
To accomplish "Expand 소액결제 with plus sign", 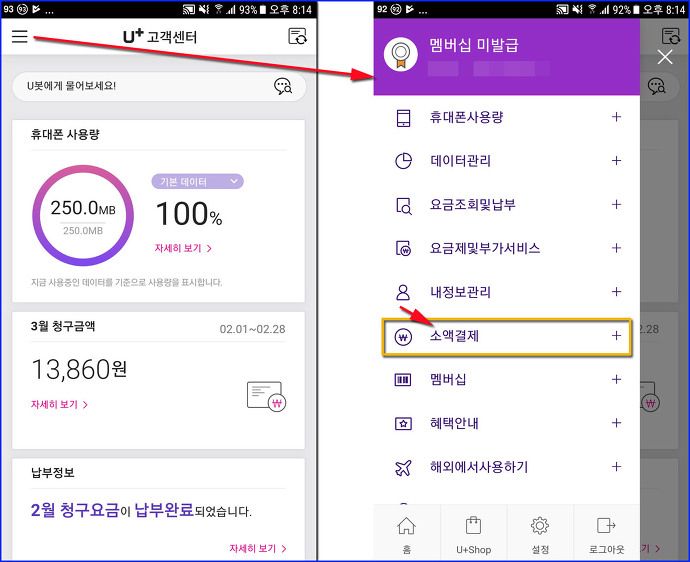I will click(x=616, y=336).
